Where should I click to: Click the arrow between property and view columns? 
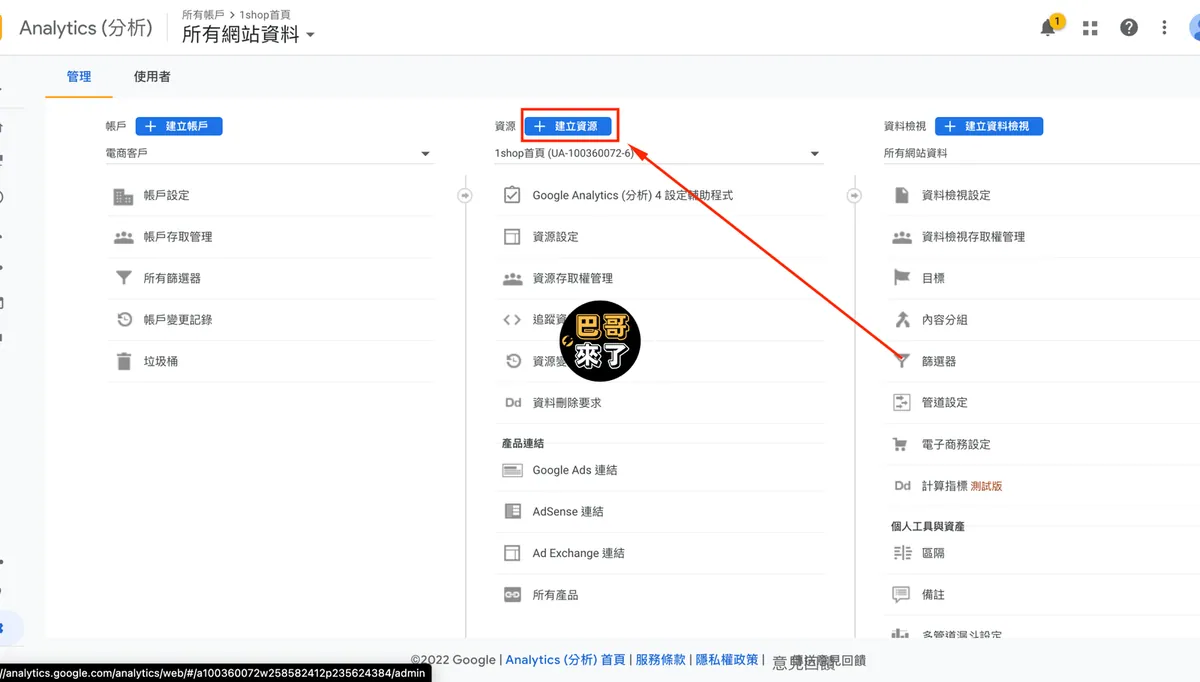[x=854, y=195]
